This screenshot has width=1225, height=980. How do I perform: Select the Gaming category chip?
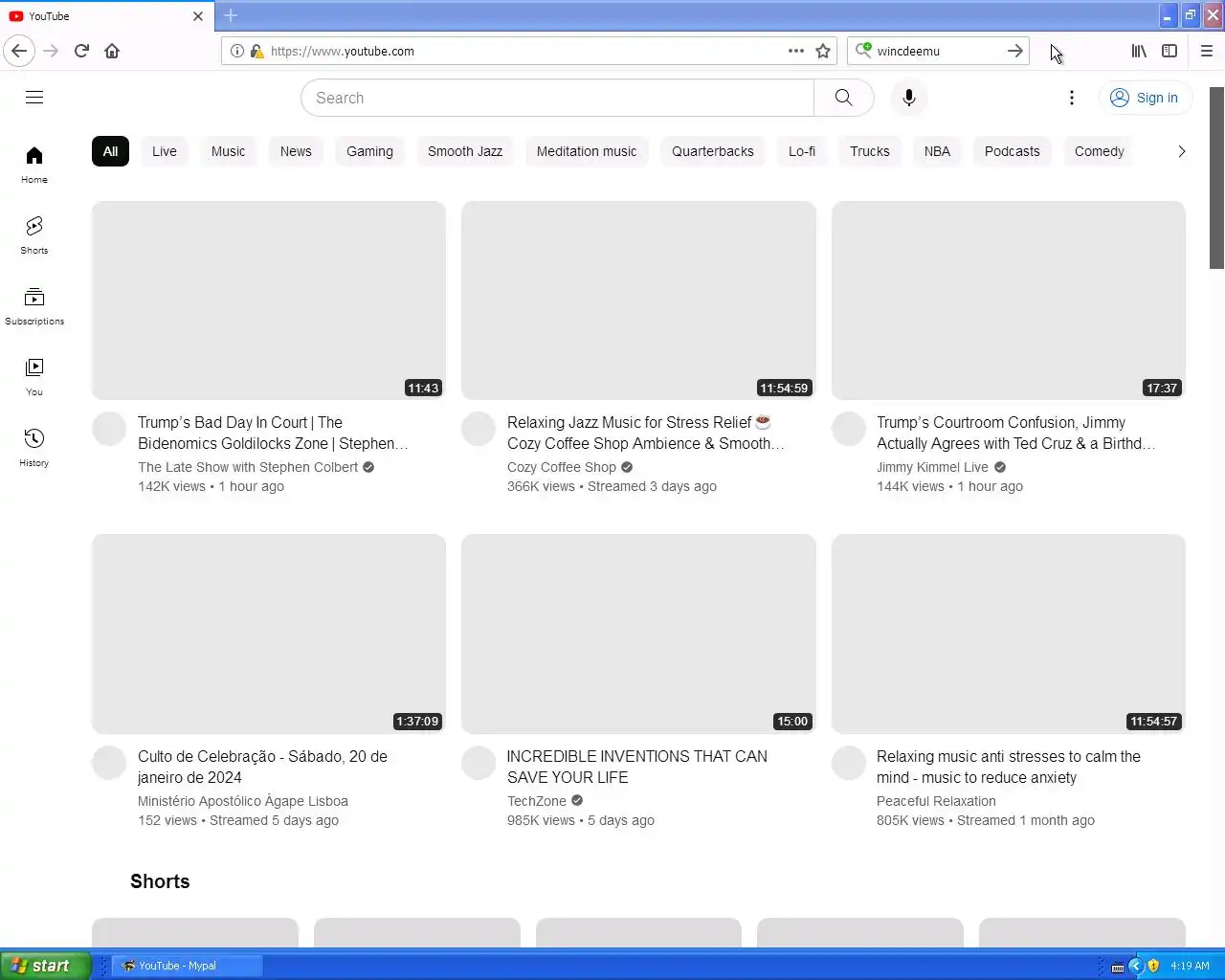point(369,151)
